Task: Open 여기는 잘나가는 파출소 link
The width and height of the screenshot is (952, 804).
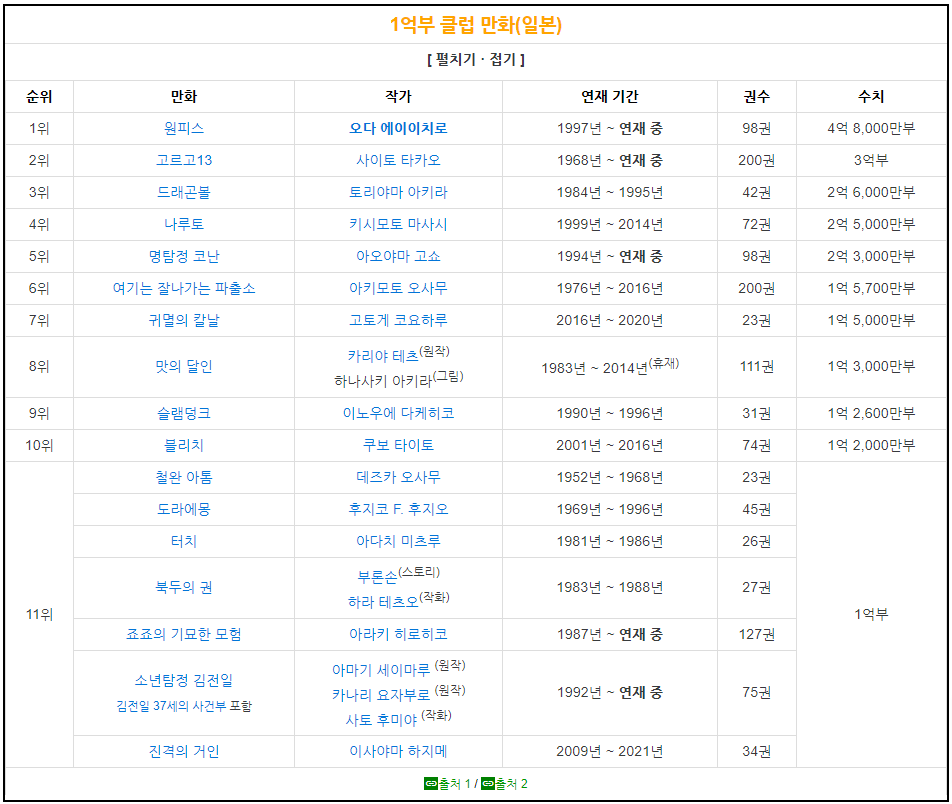Action: click(184, 288)
